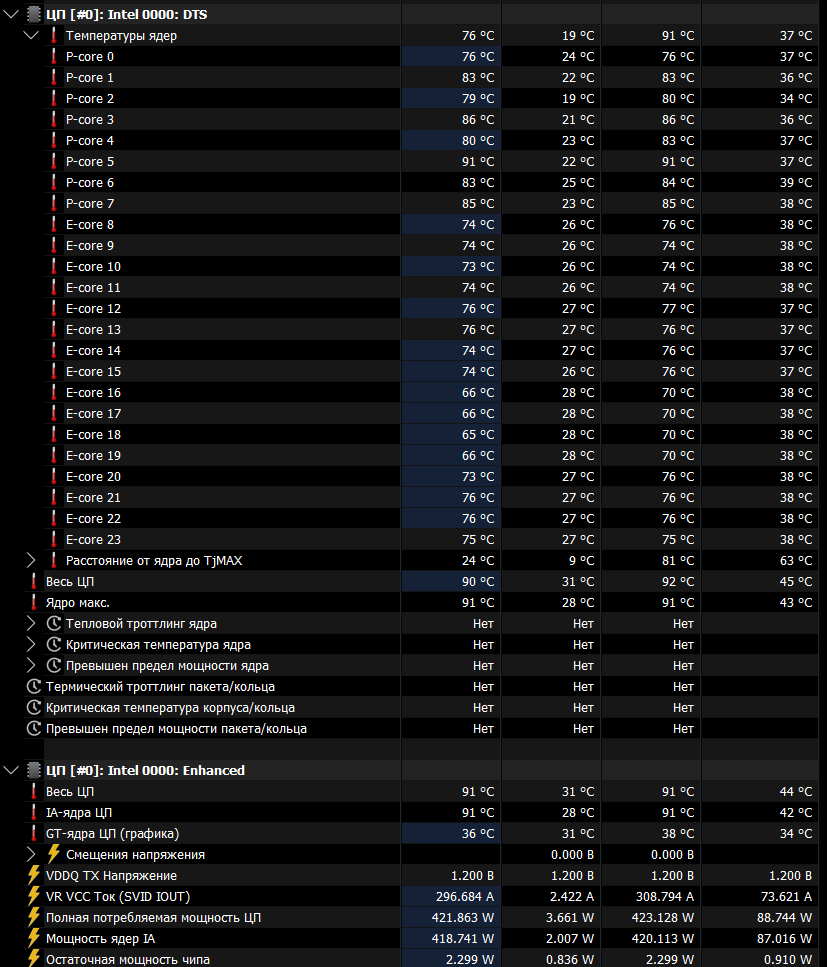The image size is (827, 967).
Task: Click the 308.794 A maximum current value
Action: (665, 896)
